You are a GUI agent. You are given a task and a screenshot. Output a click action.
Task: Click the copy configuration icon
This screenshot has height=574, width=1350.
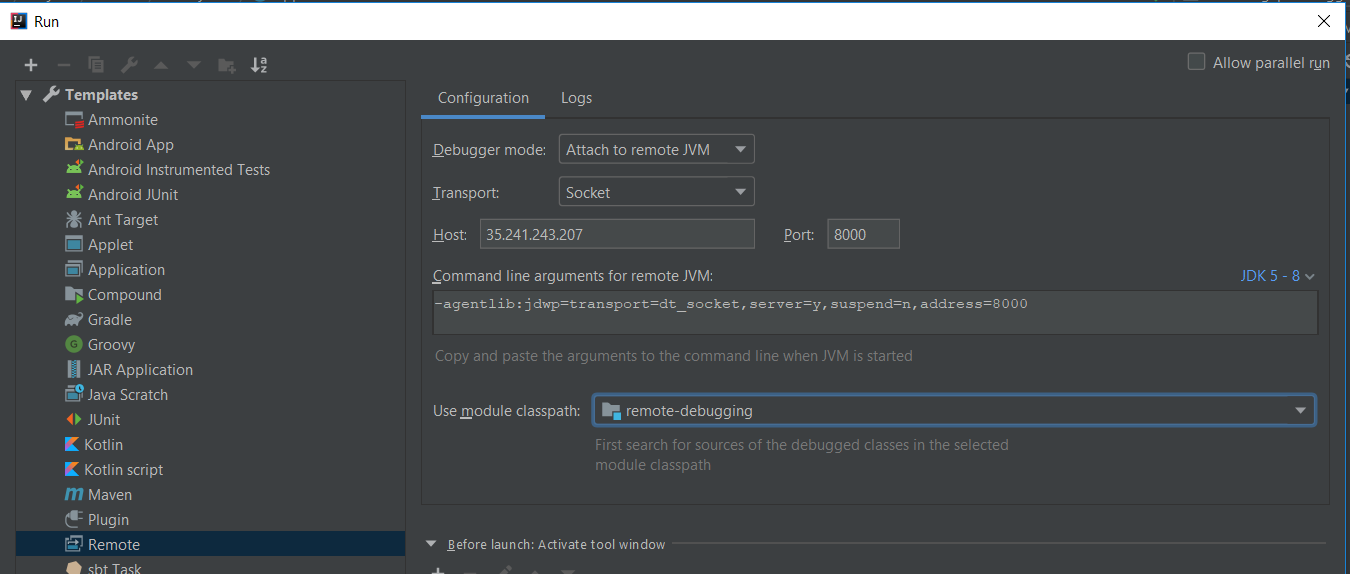(x=96, y=65)
